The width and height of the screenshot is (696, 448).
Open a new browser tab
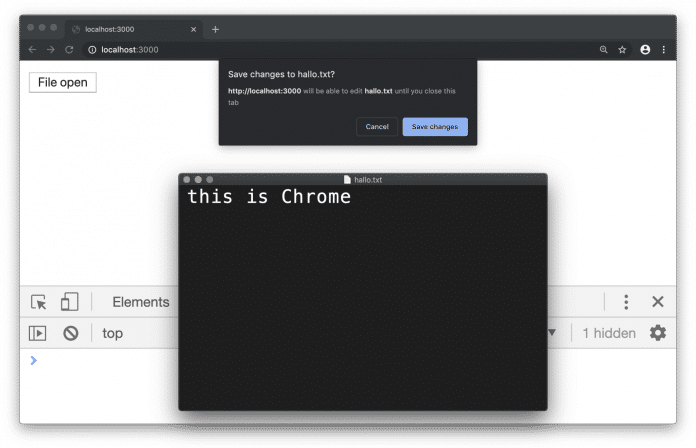(x=215, y=29)
